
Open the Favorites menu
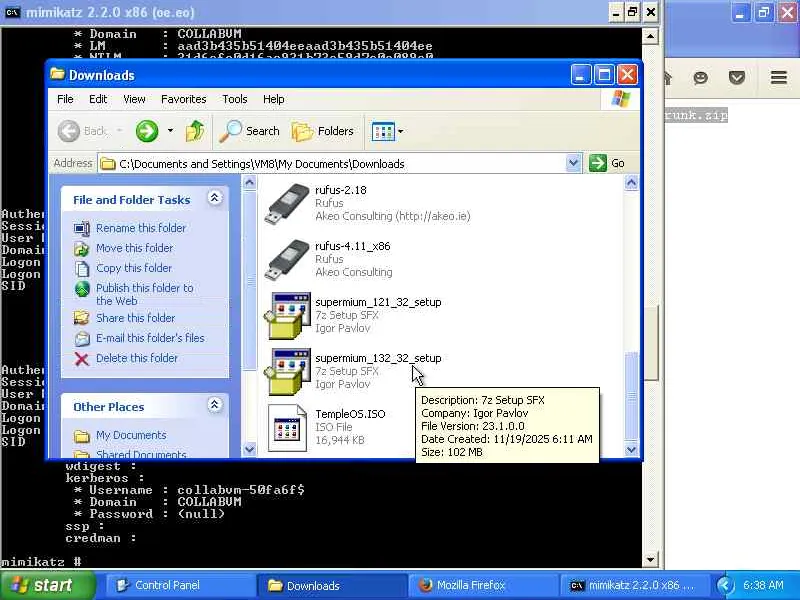click(x=184, y=99)
